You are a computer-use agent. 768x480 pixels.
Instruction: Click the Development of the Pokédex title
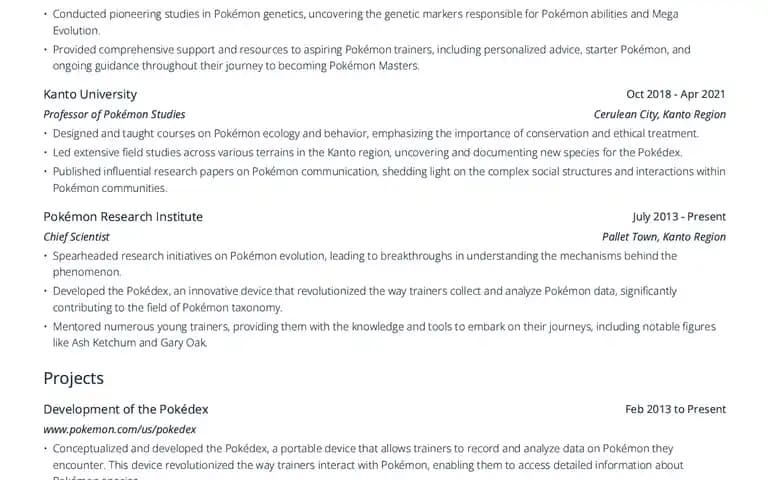tap(126, 409)
